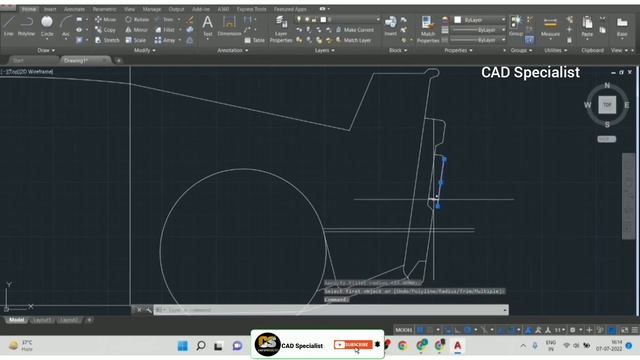Expand the Block panel
The image size is (640, 360).
[398, 50]
